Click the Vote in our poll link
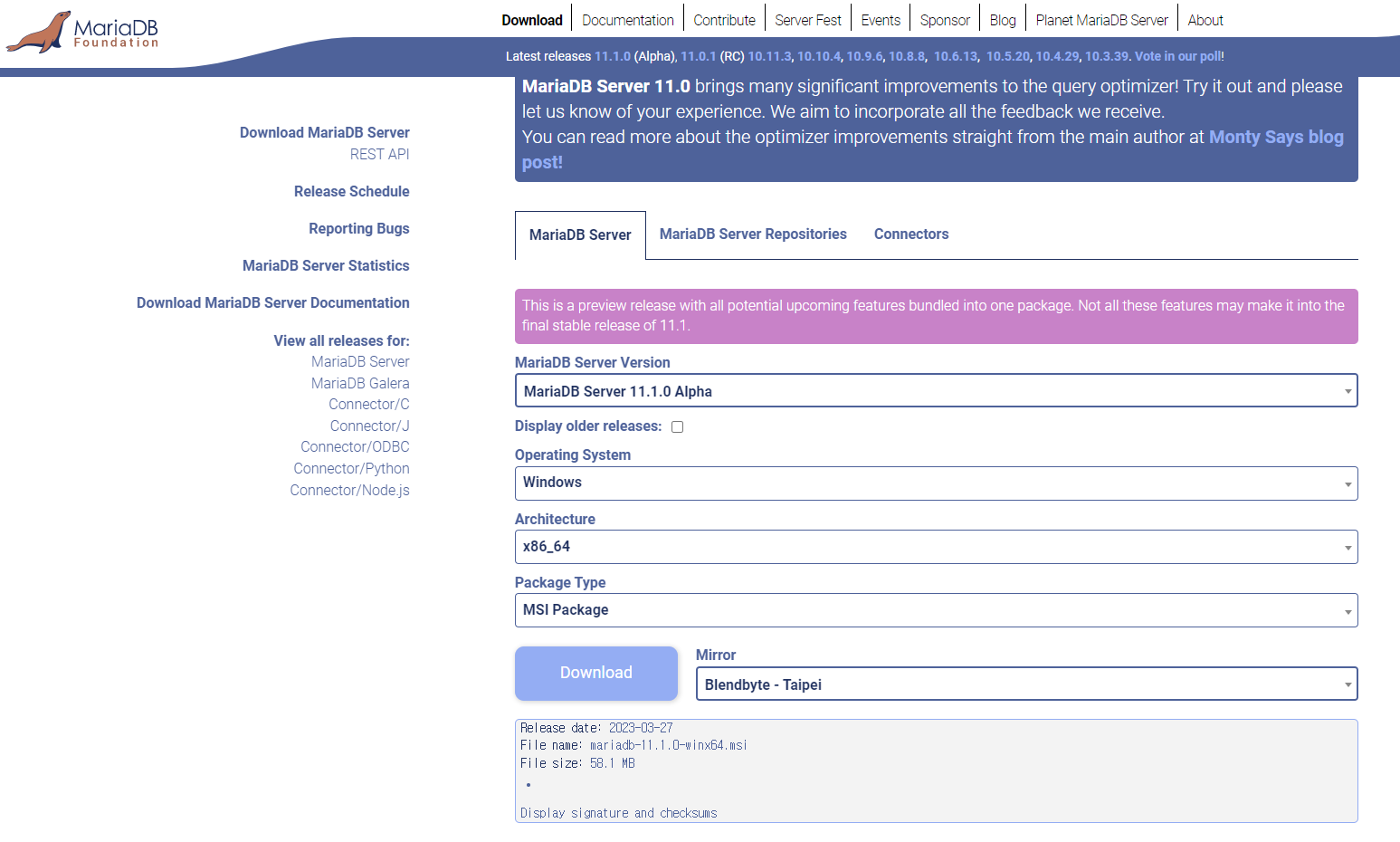 tap(1177, 56)
